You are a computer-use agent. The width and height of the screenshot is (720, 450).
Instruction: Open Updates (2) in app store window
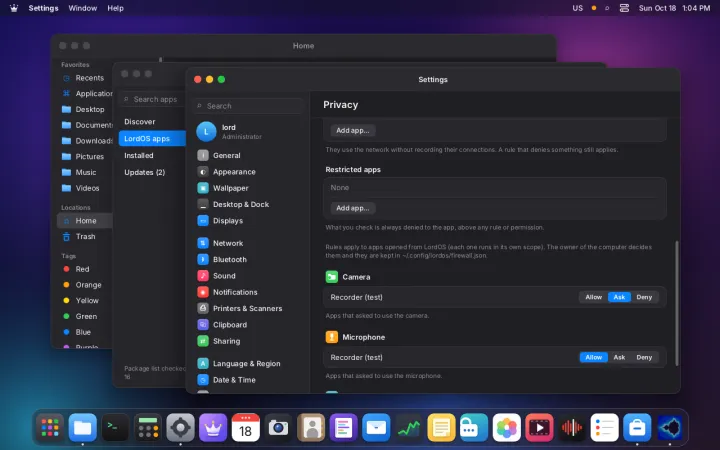pyautogui.click(x=152, y=172)
